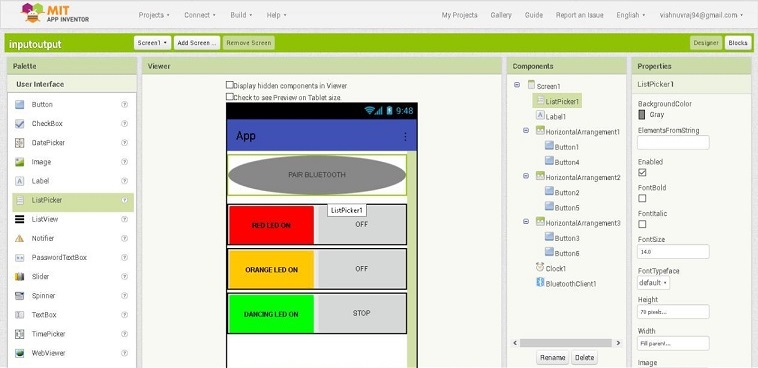
Task: Click the phone preview vertical scrollbar
Action: (412, 259)
